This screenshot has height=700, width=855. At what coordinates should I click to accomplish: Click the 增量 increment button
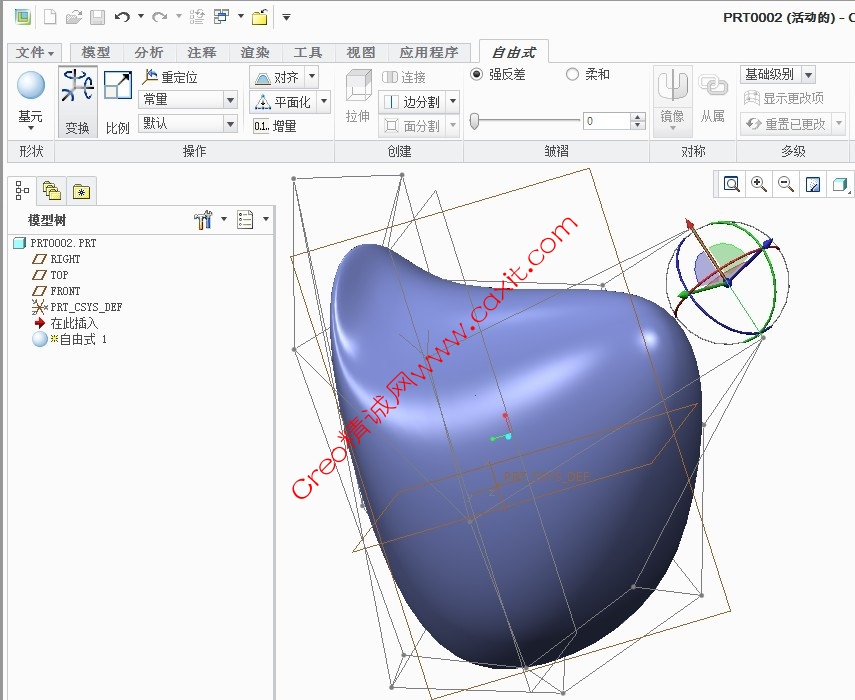[275, 126]
